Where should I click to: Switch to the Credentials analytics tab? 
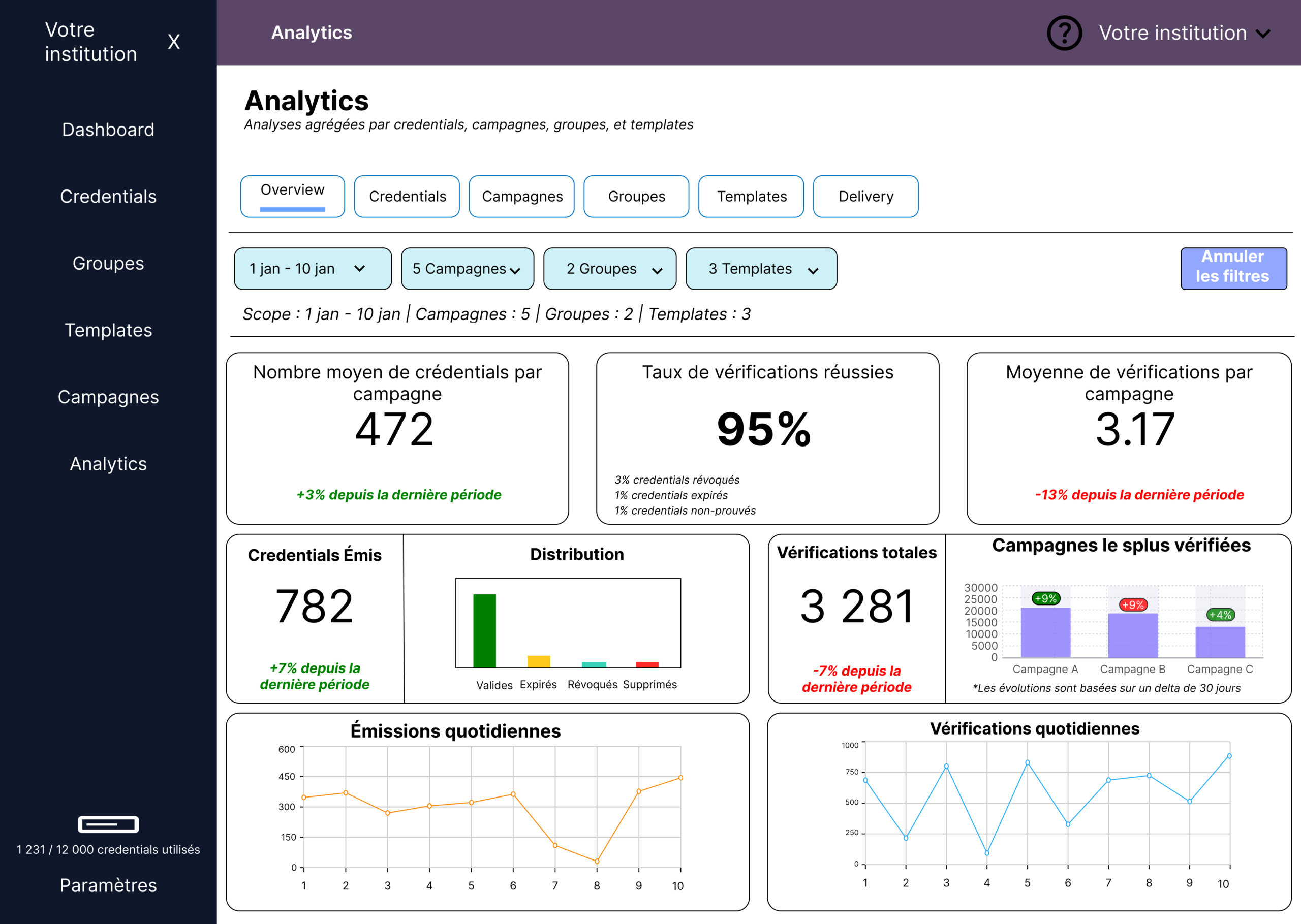(407, 196)
